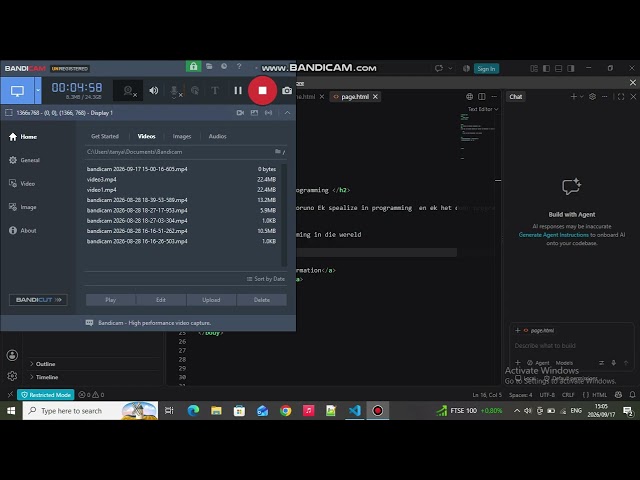Viewport: 640px width, 480px height.
Task: Click the Upload button
Action: [x=211, y=300]
